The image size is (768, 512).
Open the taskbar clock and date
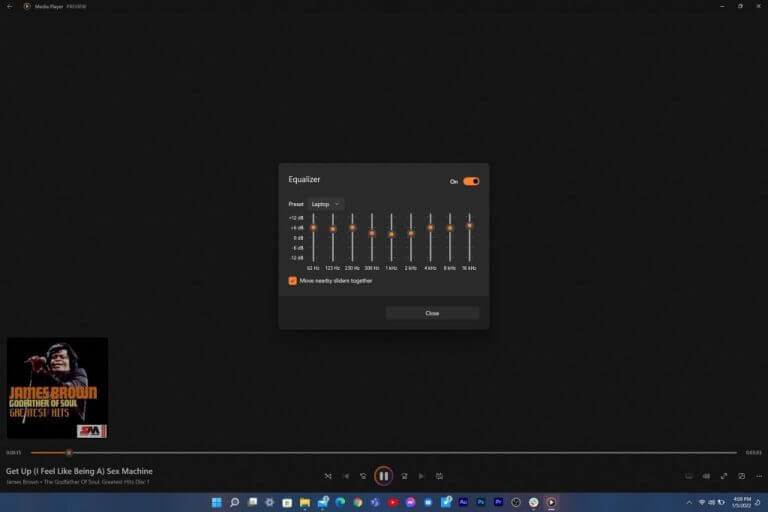[x=742, y=502]
